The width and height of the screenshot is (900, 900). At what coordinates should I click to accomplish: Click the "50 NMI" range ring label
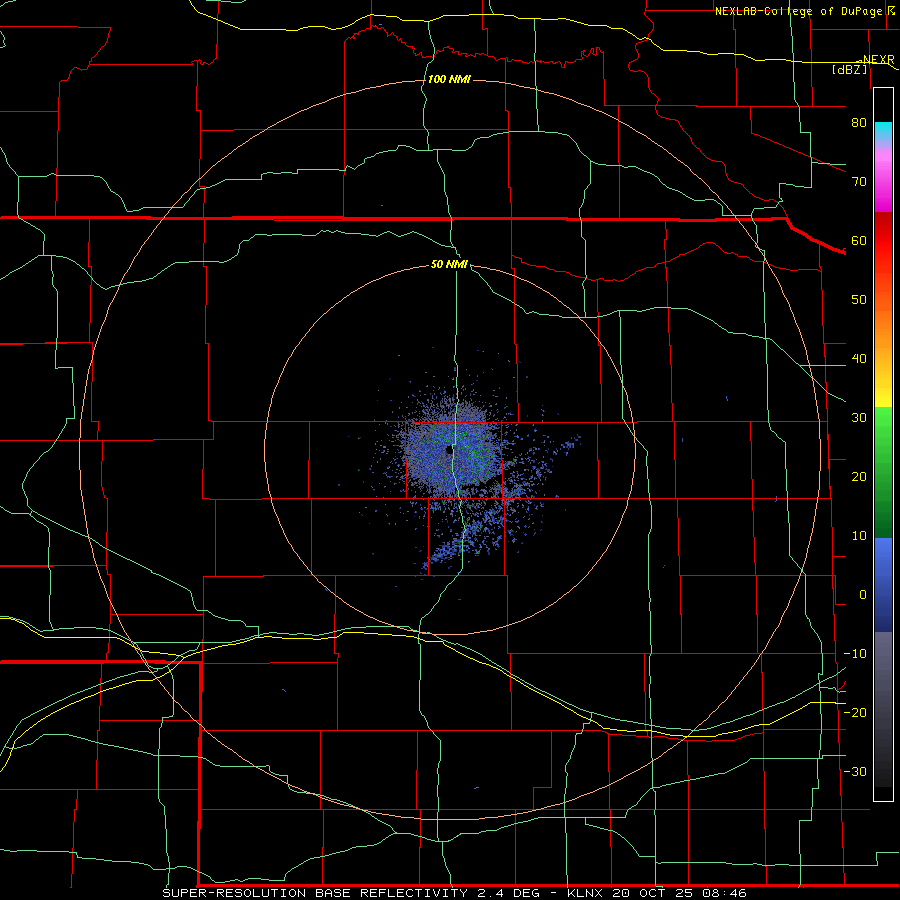449,265
